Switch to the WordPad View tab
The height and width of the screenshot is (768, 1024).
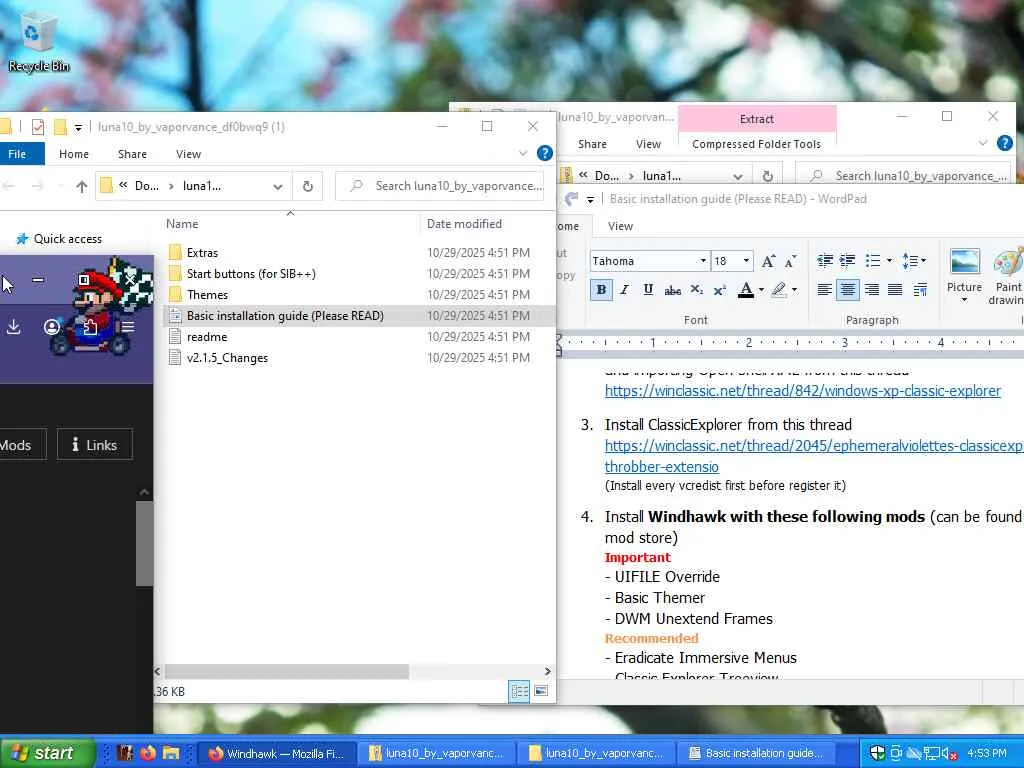pyautogui.click(x=620, y=226)
